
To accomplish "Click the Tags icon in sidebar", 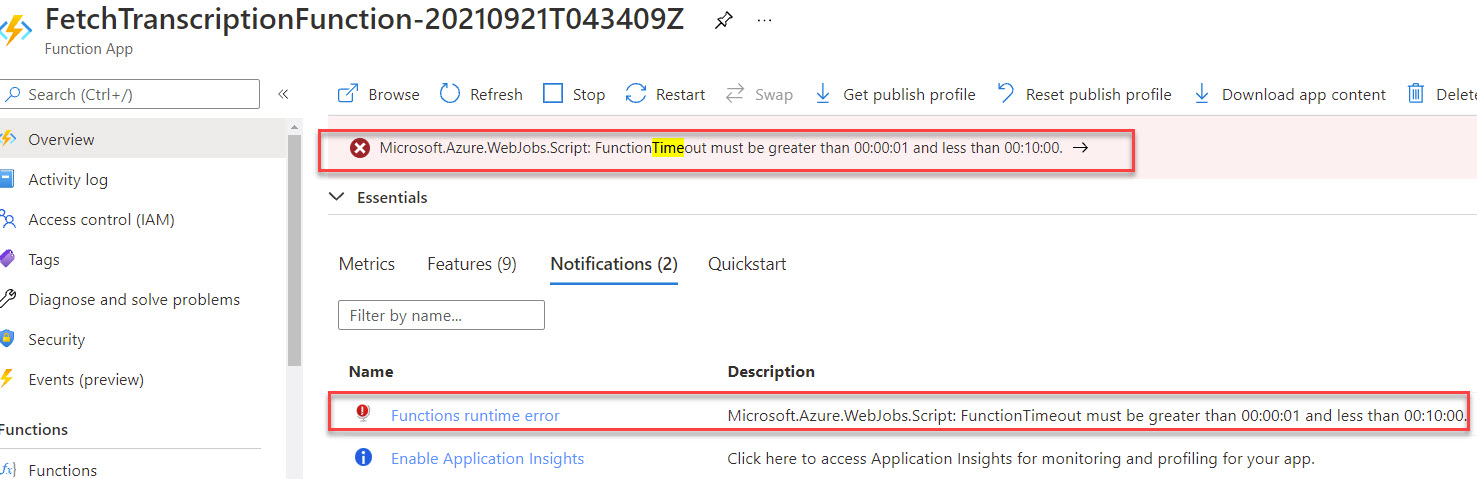I will pyautogui.click(x=8, y=260).
